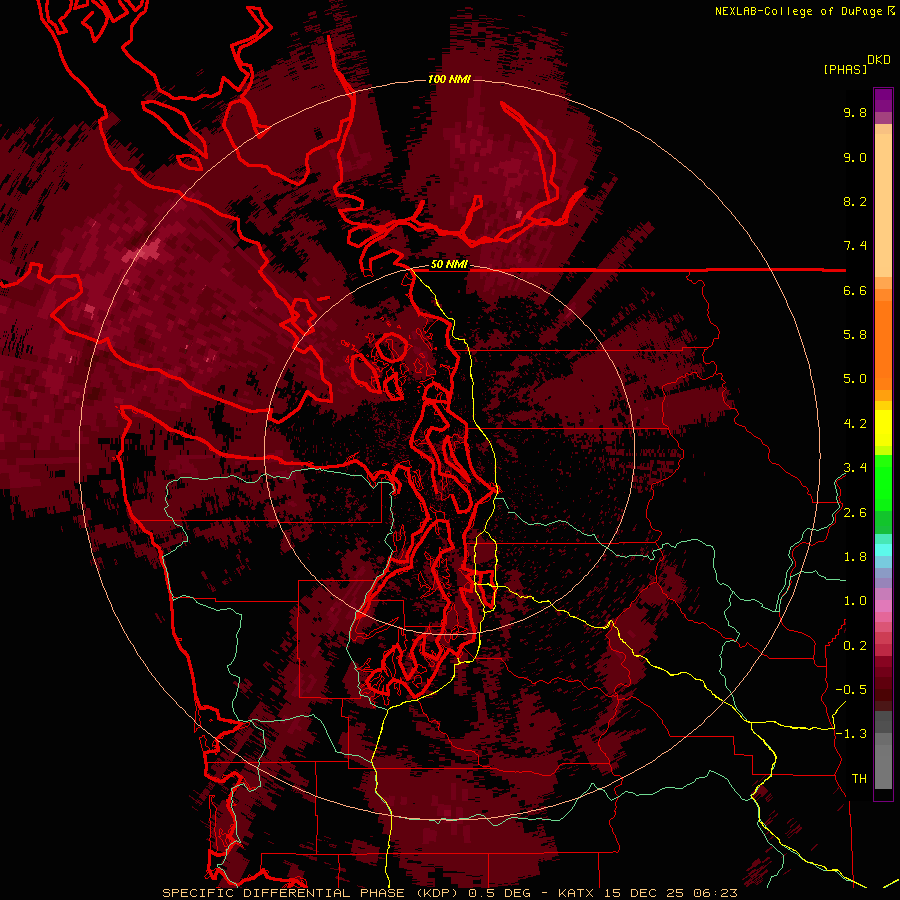Click the 4.2 legend value
Image resolution: width=900 pixels, height=900 pixels.
coord(855,424)
